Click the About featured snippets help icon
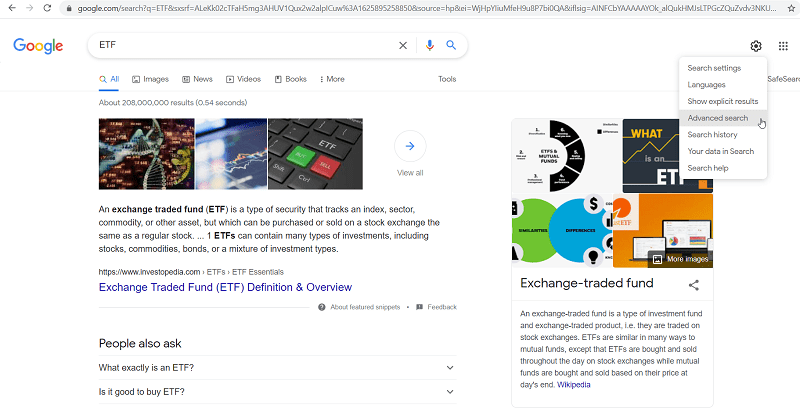The width and height of the screenshot is (800, 408). pos(321,307)
